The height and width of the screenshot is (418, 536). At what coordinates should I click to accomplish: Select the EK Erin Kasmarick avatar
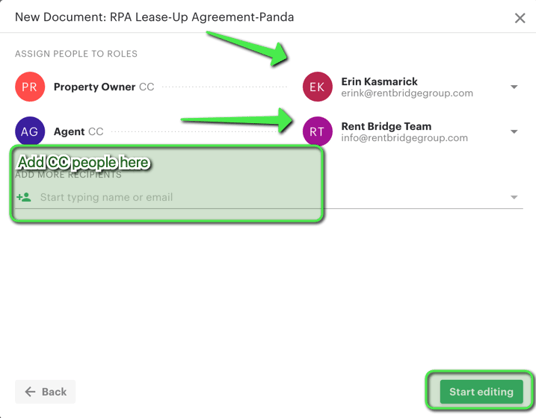tap(318, 87)
